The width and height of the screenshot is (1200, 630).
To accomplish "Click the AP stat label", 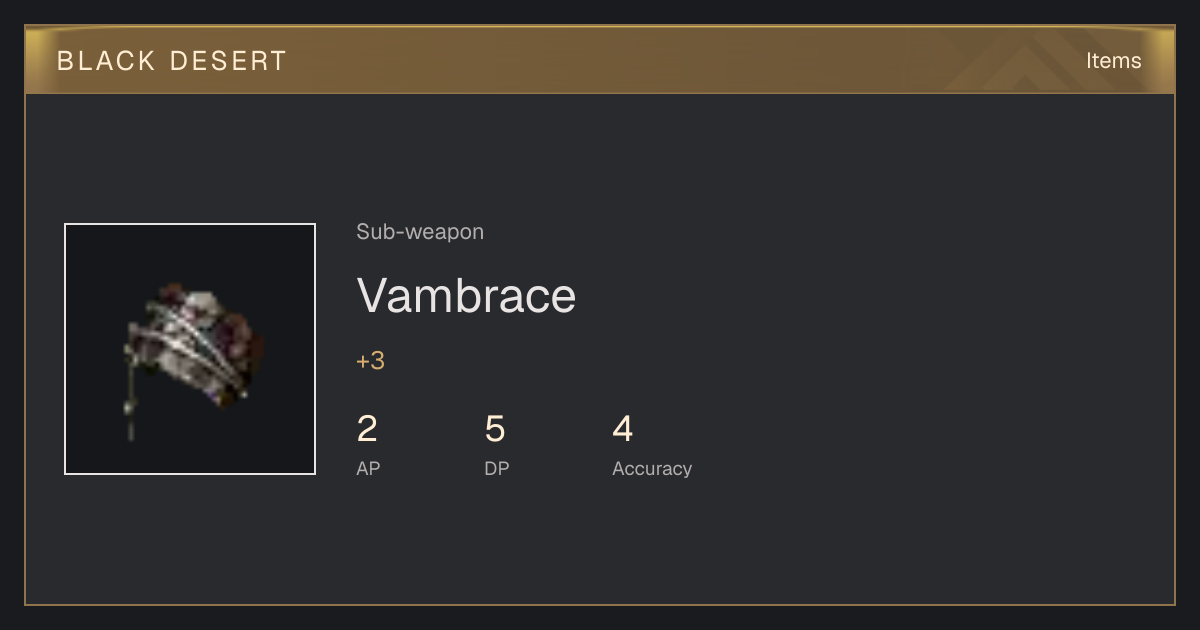I will (x=368, y=468).
